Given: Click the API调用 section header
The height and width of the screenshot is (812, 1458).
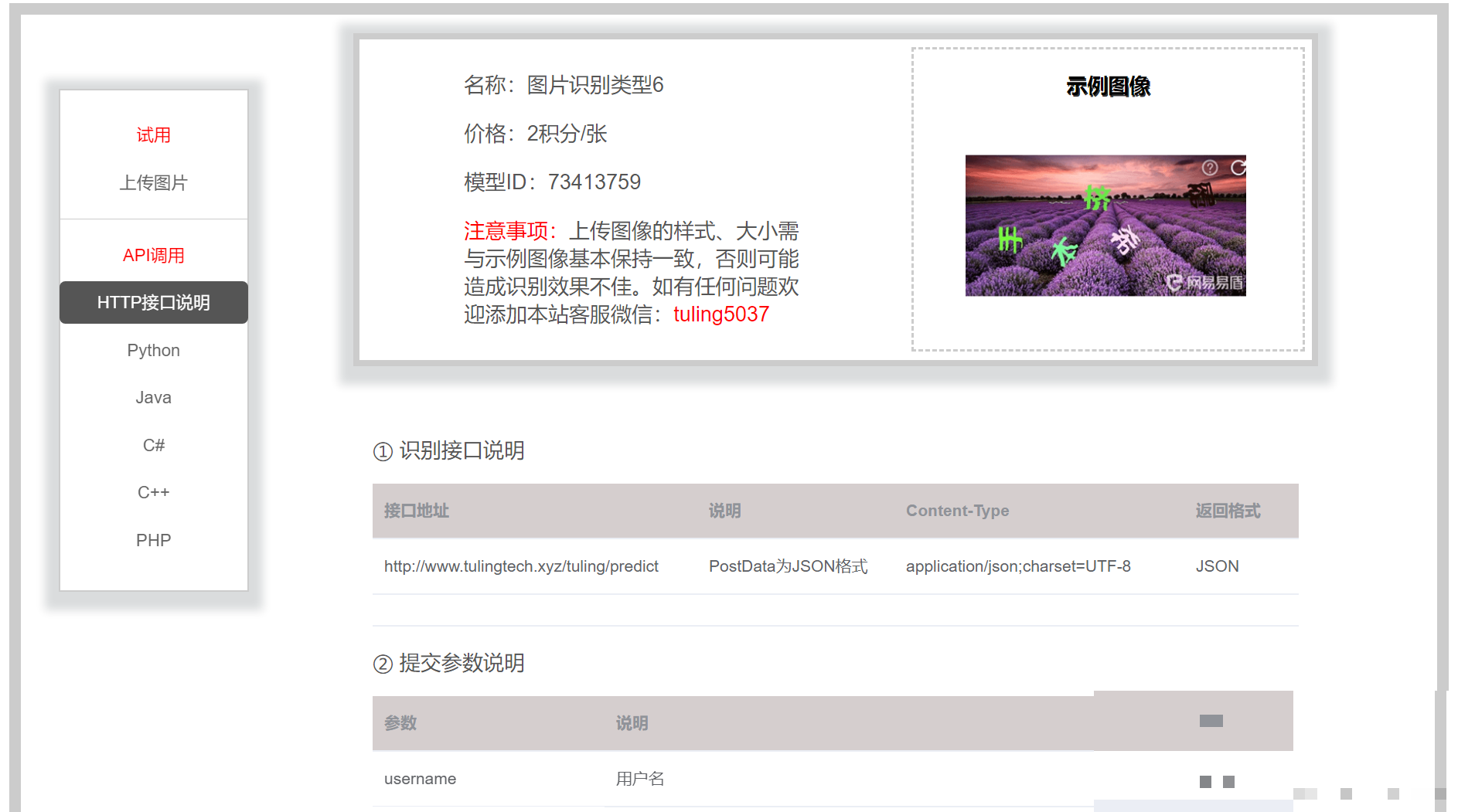Looking at the screenshot, I should pos(153,254).
